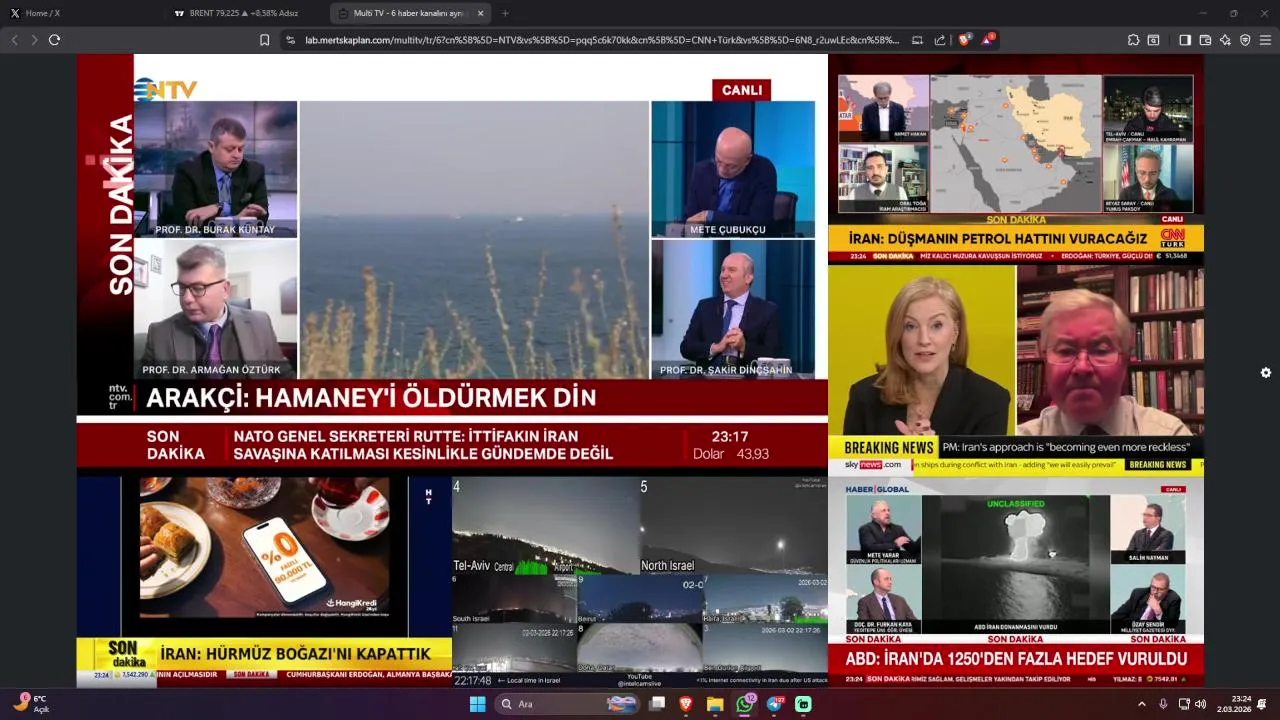Click the Sky News stream video
The height and width of the screenshot is (720, 1280).
click(x=1016, y=369)
